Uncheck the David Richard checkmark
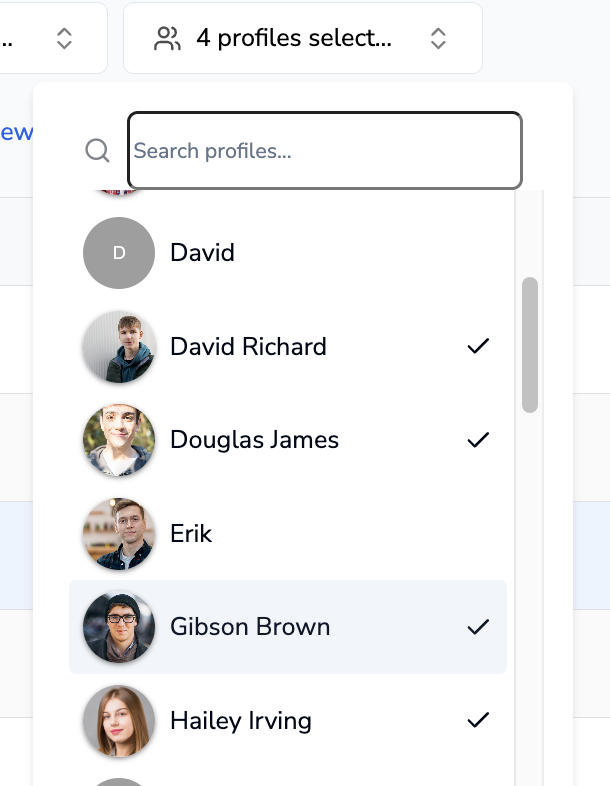610x786 pixels. click(x=479, y=347)
